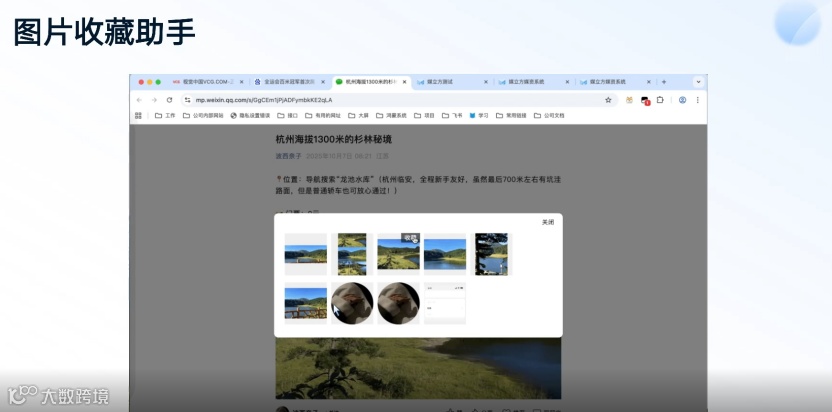Expand the tab search dropdown arrow
The width and height of the screenshot is (832, 412).
click(698, 82)
